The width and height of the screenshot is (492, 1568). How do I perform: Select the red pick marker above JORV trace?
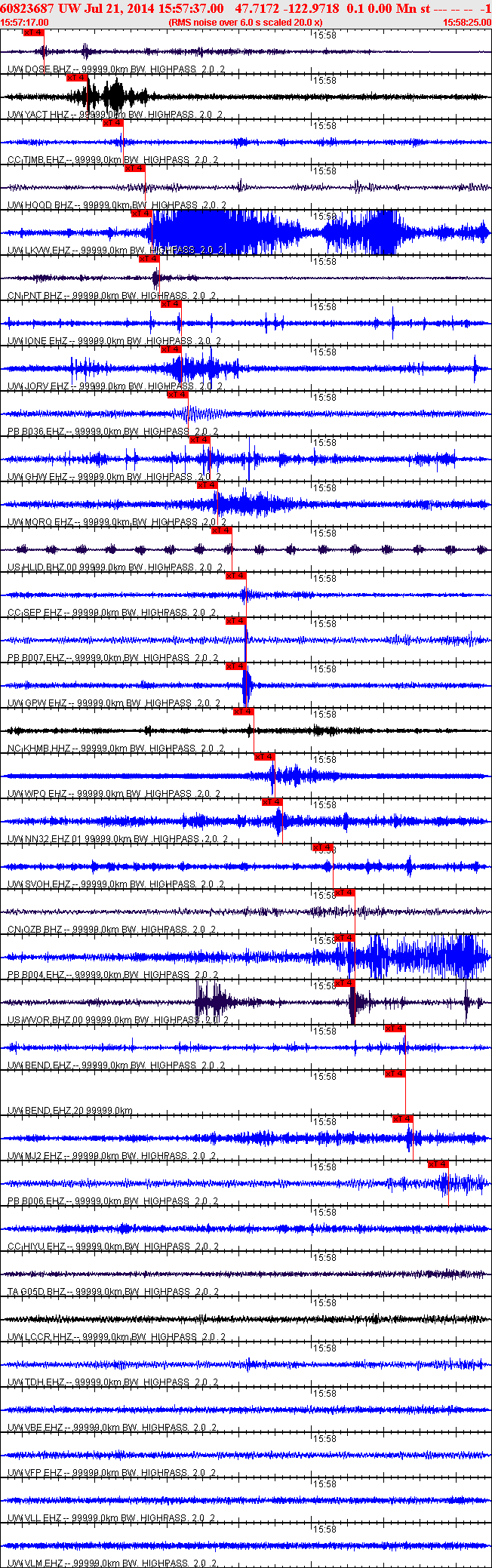(171, 349)
